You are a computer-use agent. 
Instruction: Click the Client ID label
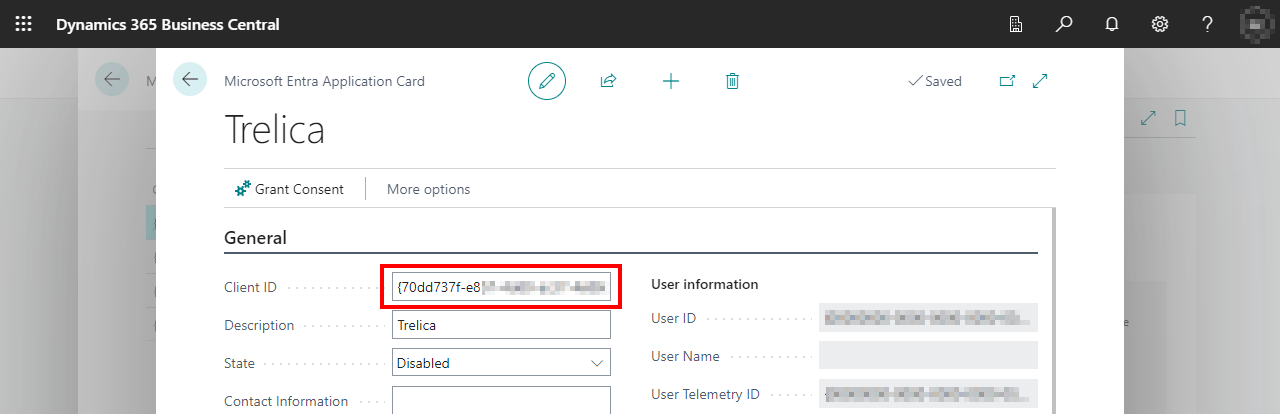tap(250, 287)
